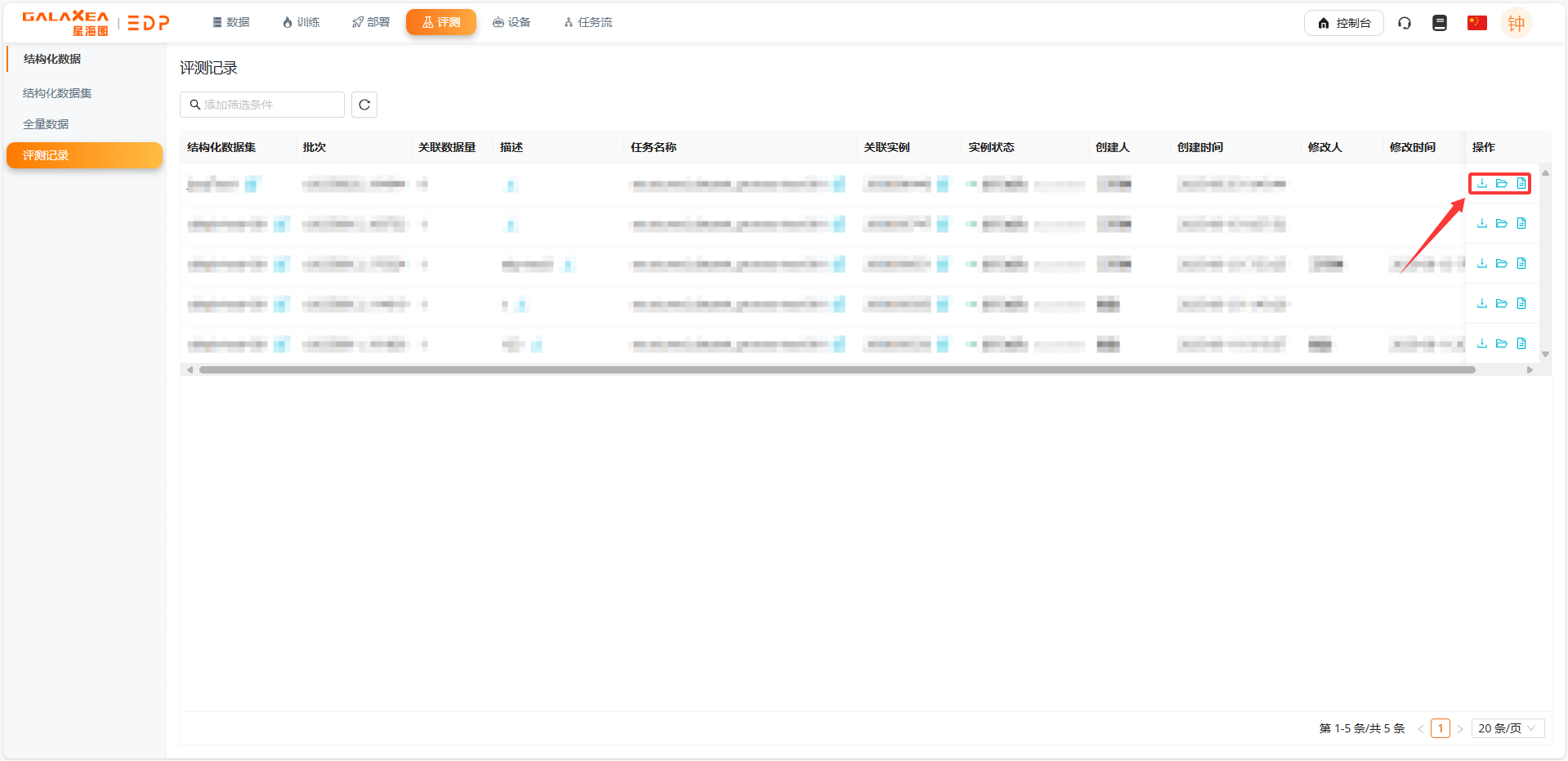Open the folder icon on the first record
Viewport: 1568px width, 761px height.
[x=1502, y=183]
